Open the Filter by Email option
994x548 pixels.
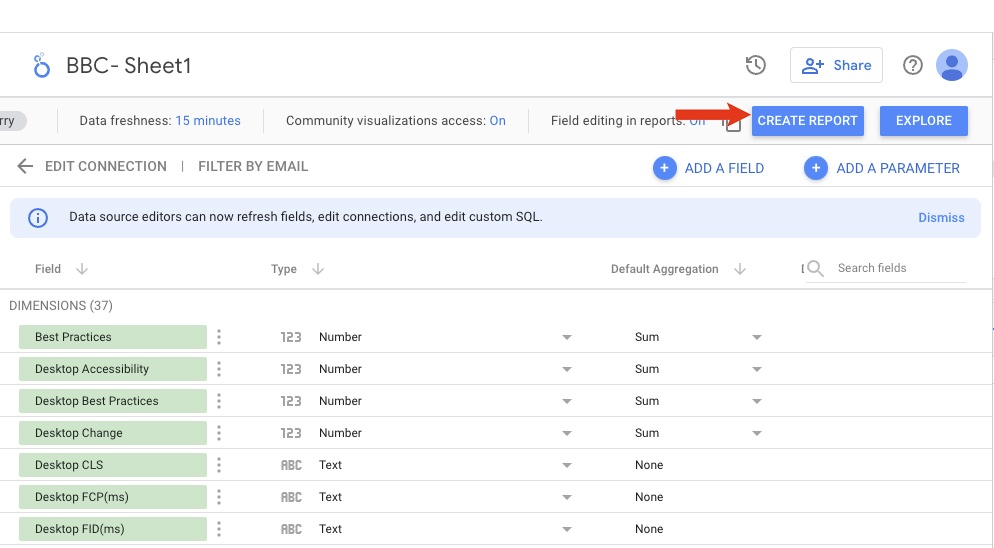[x=253, y=167]
